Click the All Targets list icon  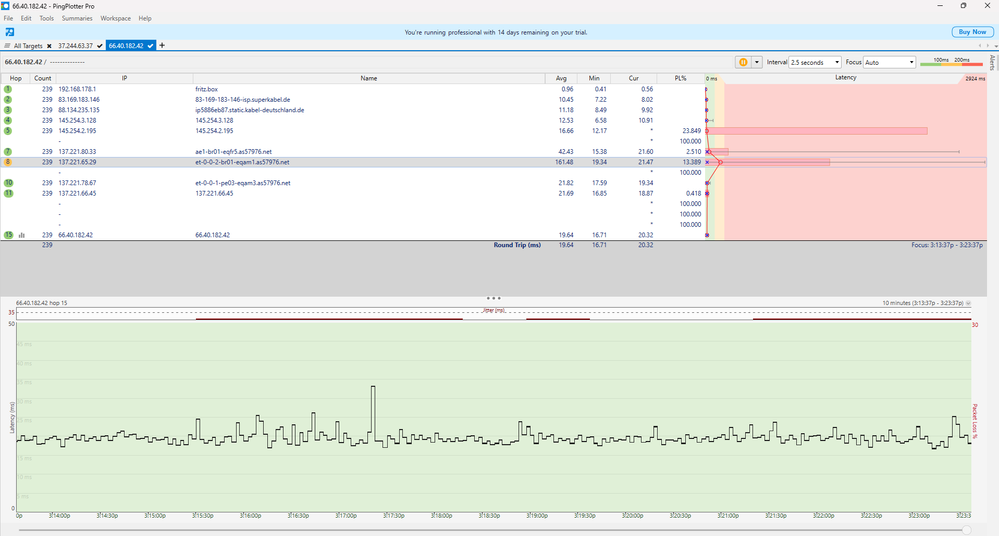8,46
